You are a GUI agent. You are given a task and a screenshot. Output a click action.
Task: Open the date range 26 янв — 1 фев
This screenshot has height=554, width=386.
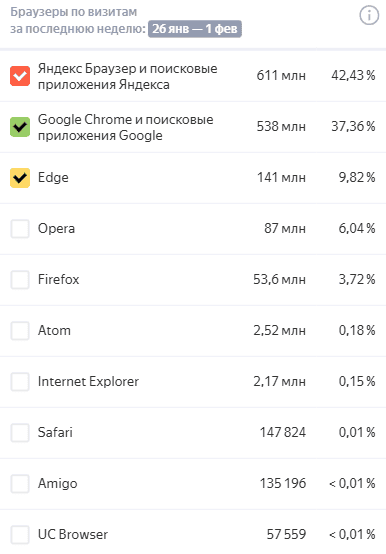[195, 29]
